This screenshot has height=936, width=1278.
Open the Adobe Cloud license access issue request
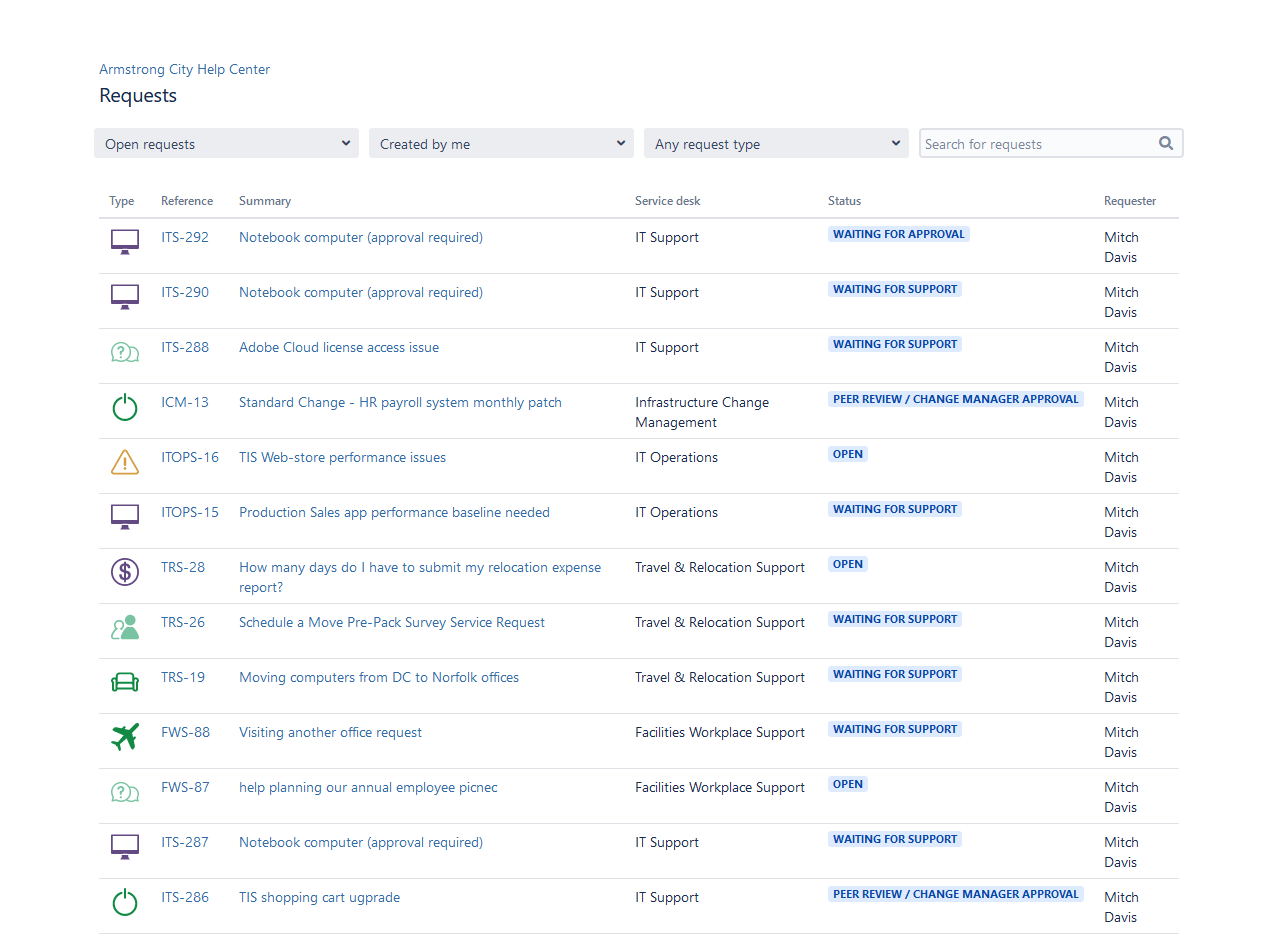338,347
